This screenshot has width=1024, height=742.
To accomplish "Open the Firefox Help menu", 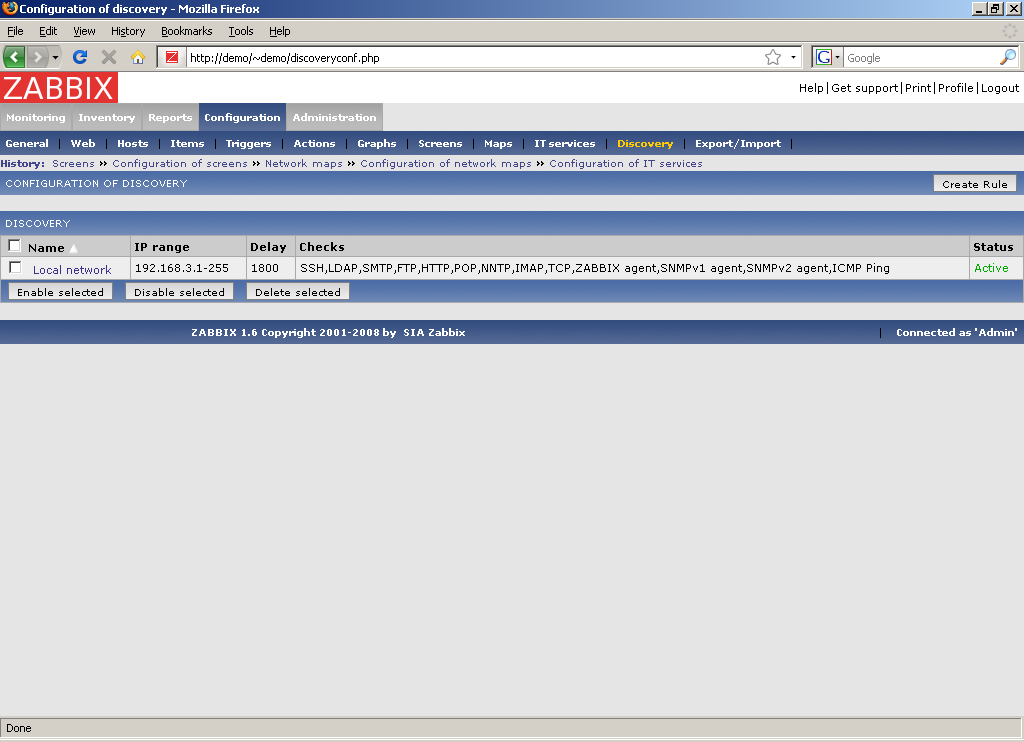I will click(280, 31).
